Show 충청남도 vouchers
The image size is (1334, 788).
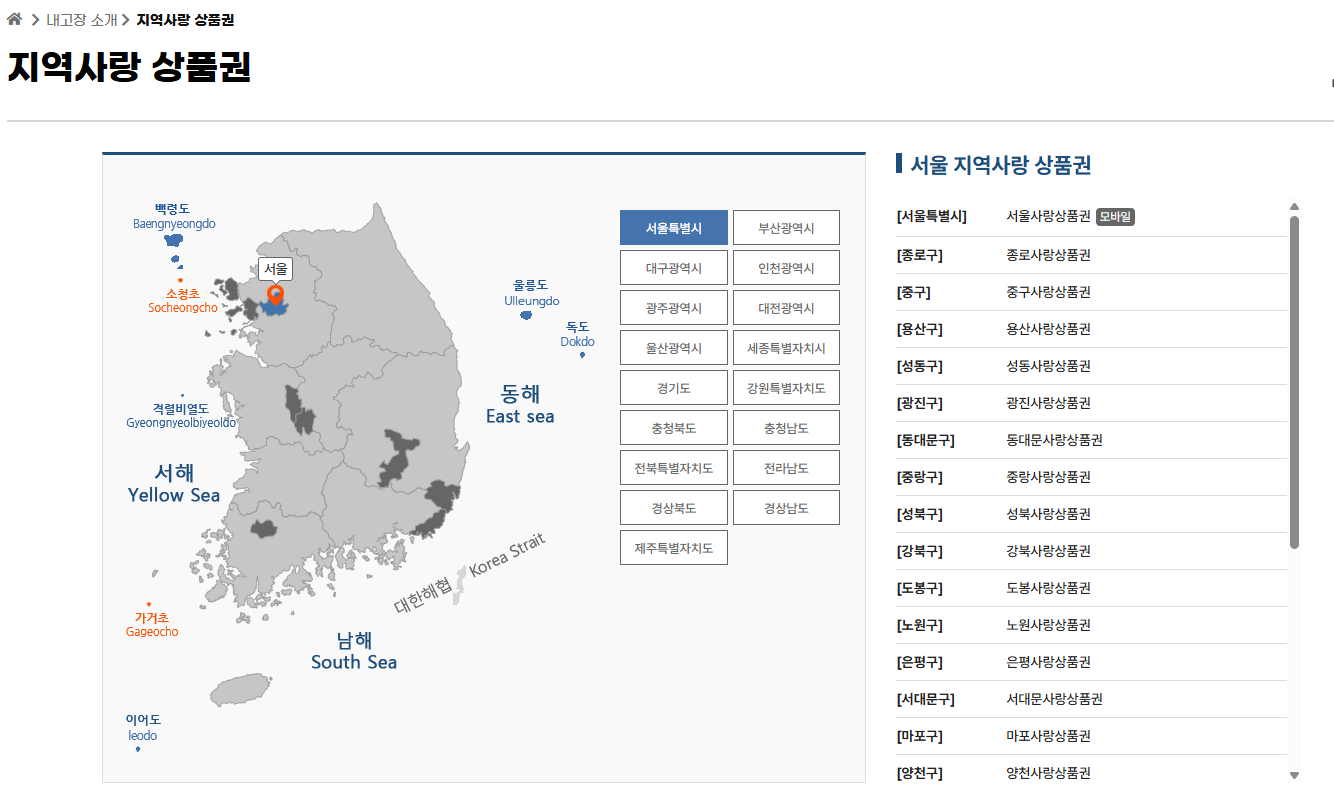(786, 428)
